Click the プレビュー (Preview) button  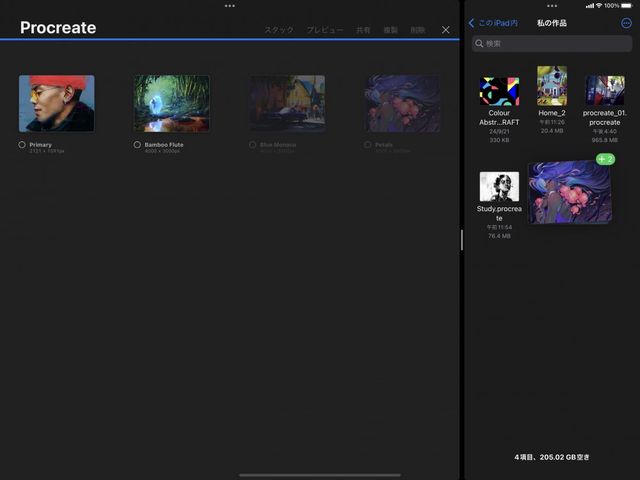tap(325, 30)
